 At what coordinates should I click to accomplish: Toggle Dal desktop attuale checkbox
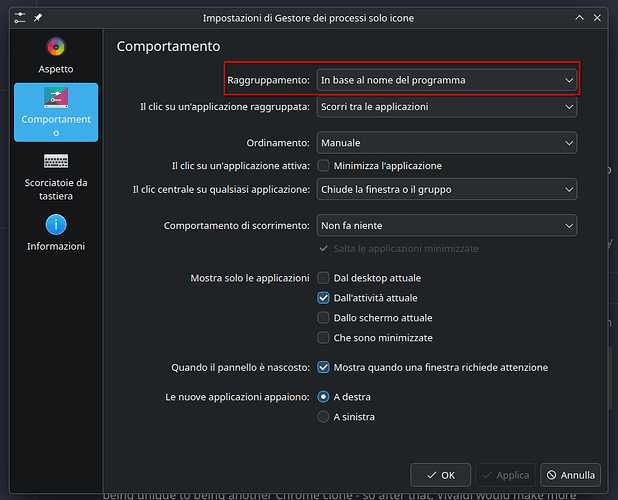point(323,277)
